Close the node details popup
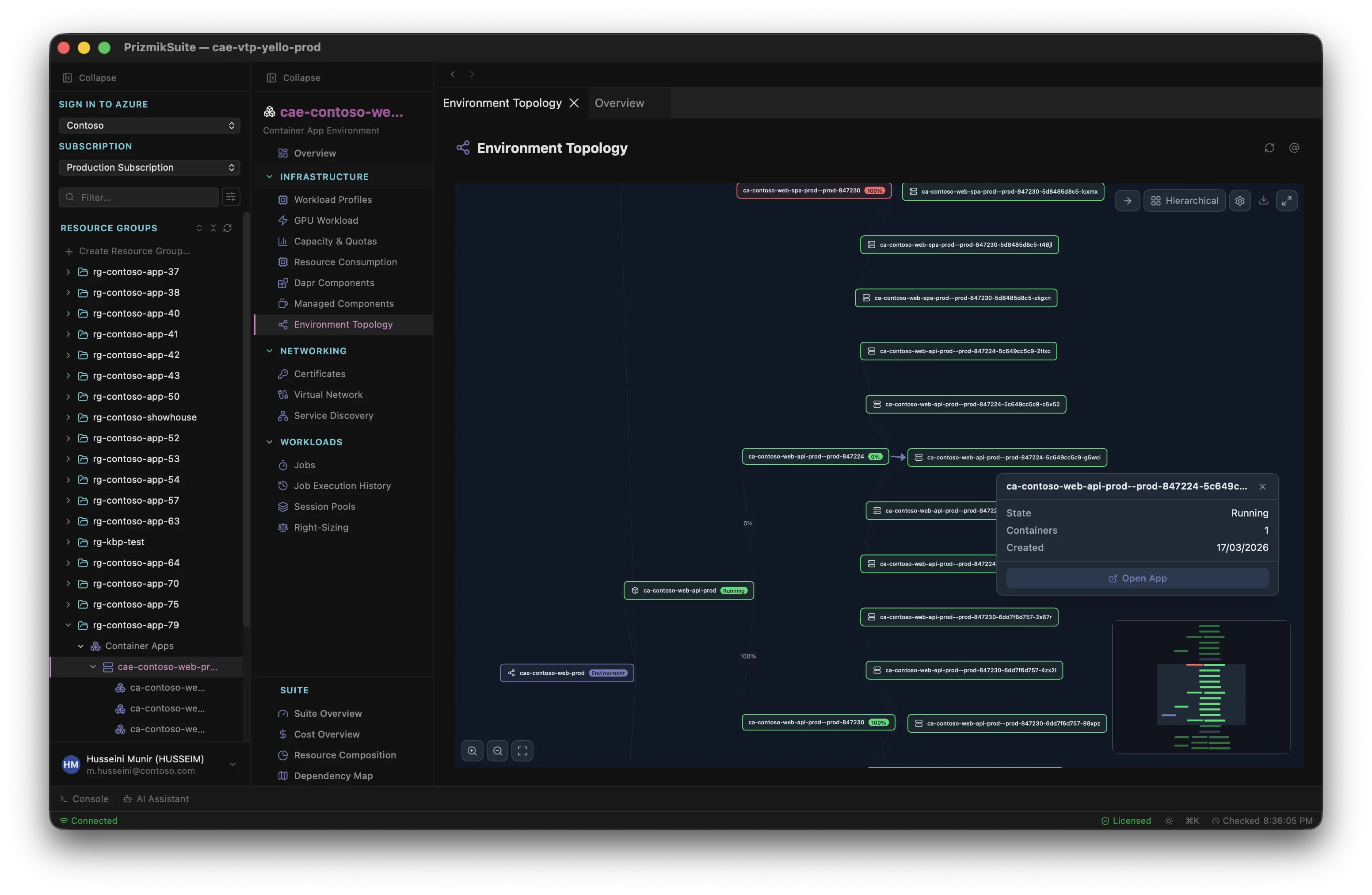The width and height of the screenshot is (1372, 895). pyautogui.click(x=1262, y=487)
